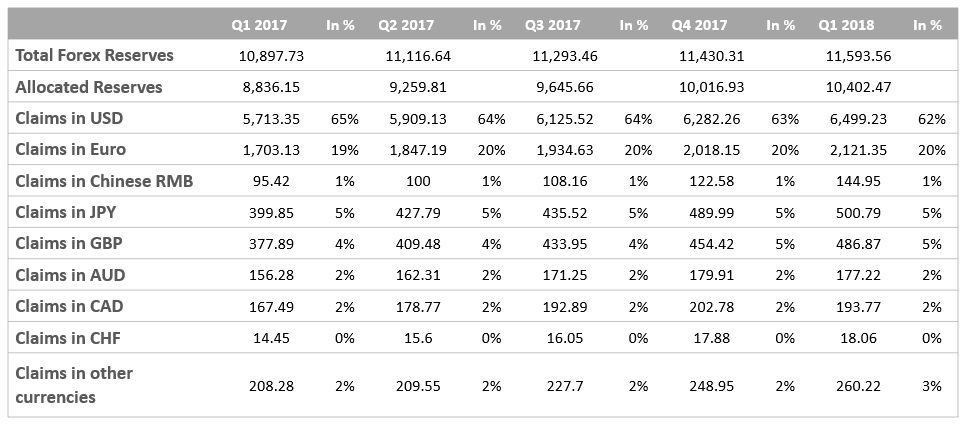Select the 260.22 other currencies cell

[859, 386]
